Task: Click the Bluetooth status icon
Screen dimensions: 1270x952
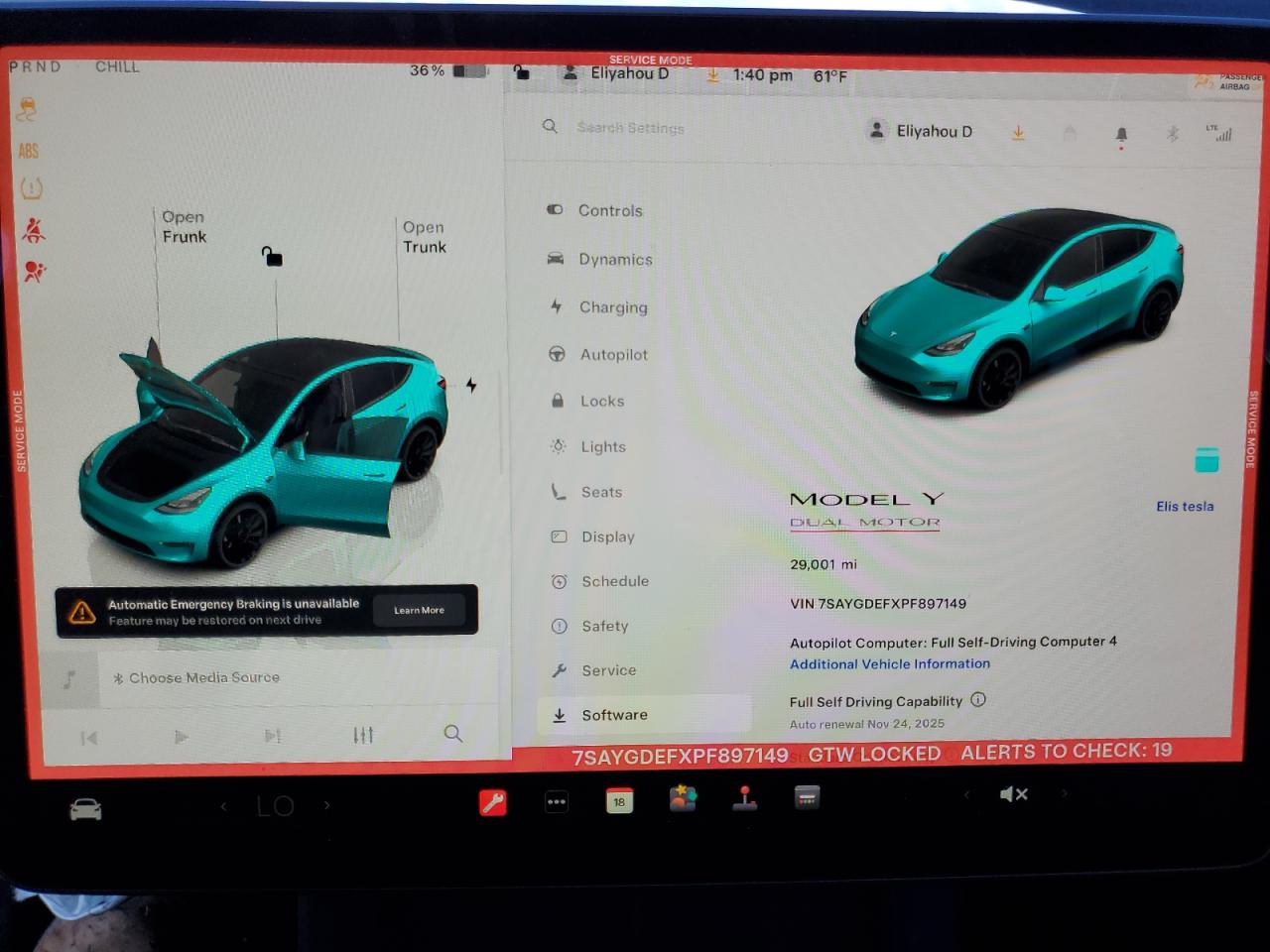Action: click(x=1171, y=132)
